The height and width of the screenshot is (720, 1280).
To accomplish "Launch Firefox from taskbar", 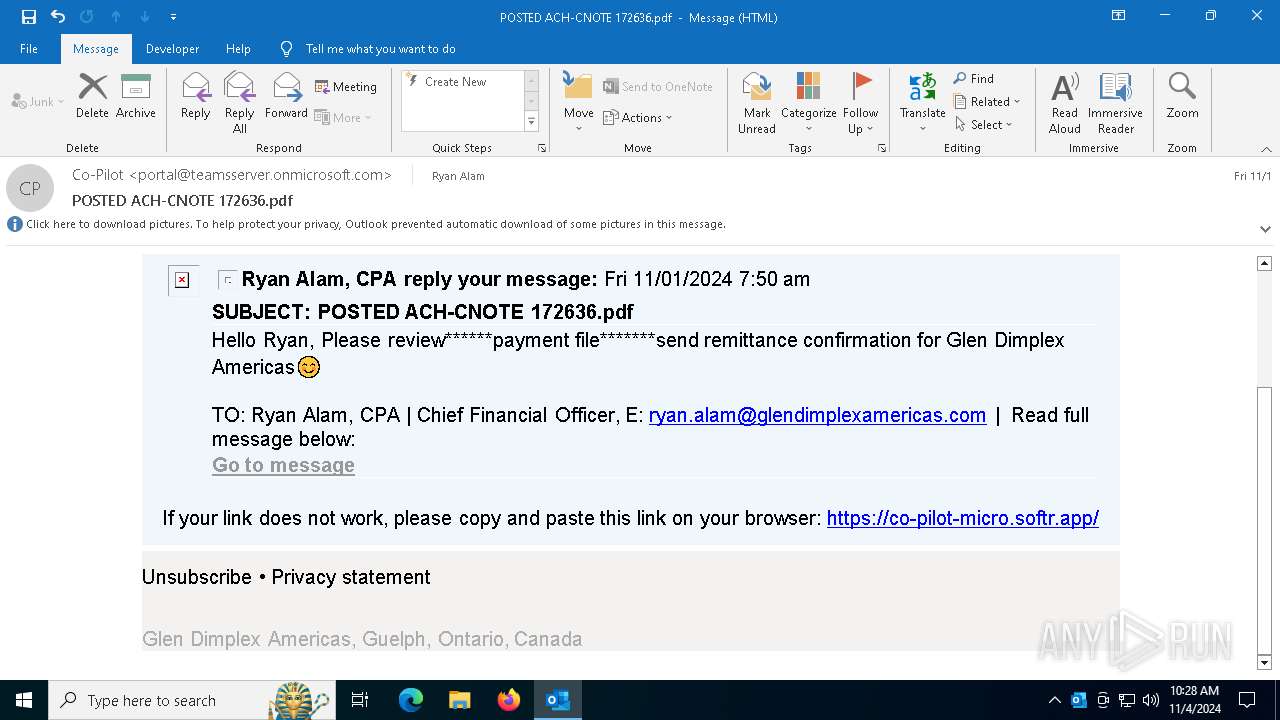I will point(508,700).
